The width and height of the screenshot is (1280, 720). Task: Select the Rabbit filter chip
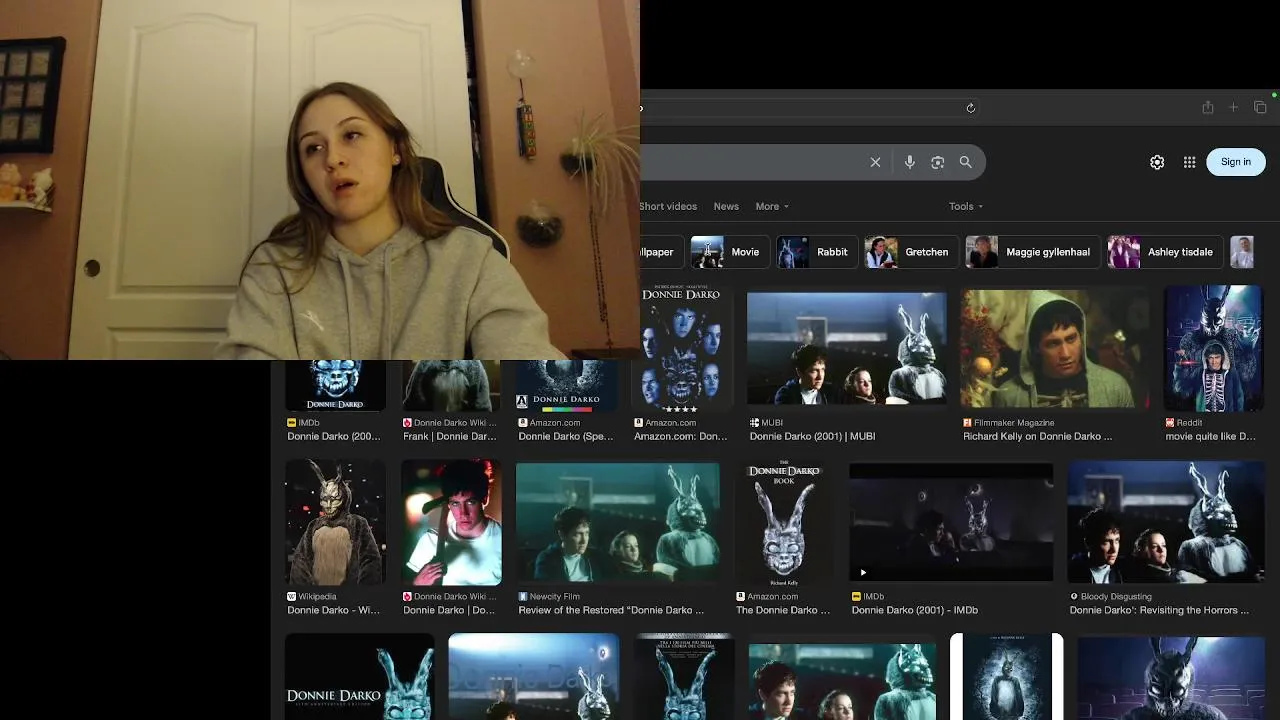(816, 252)
